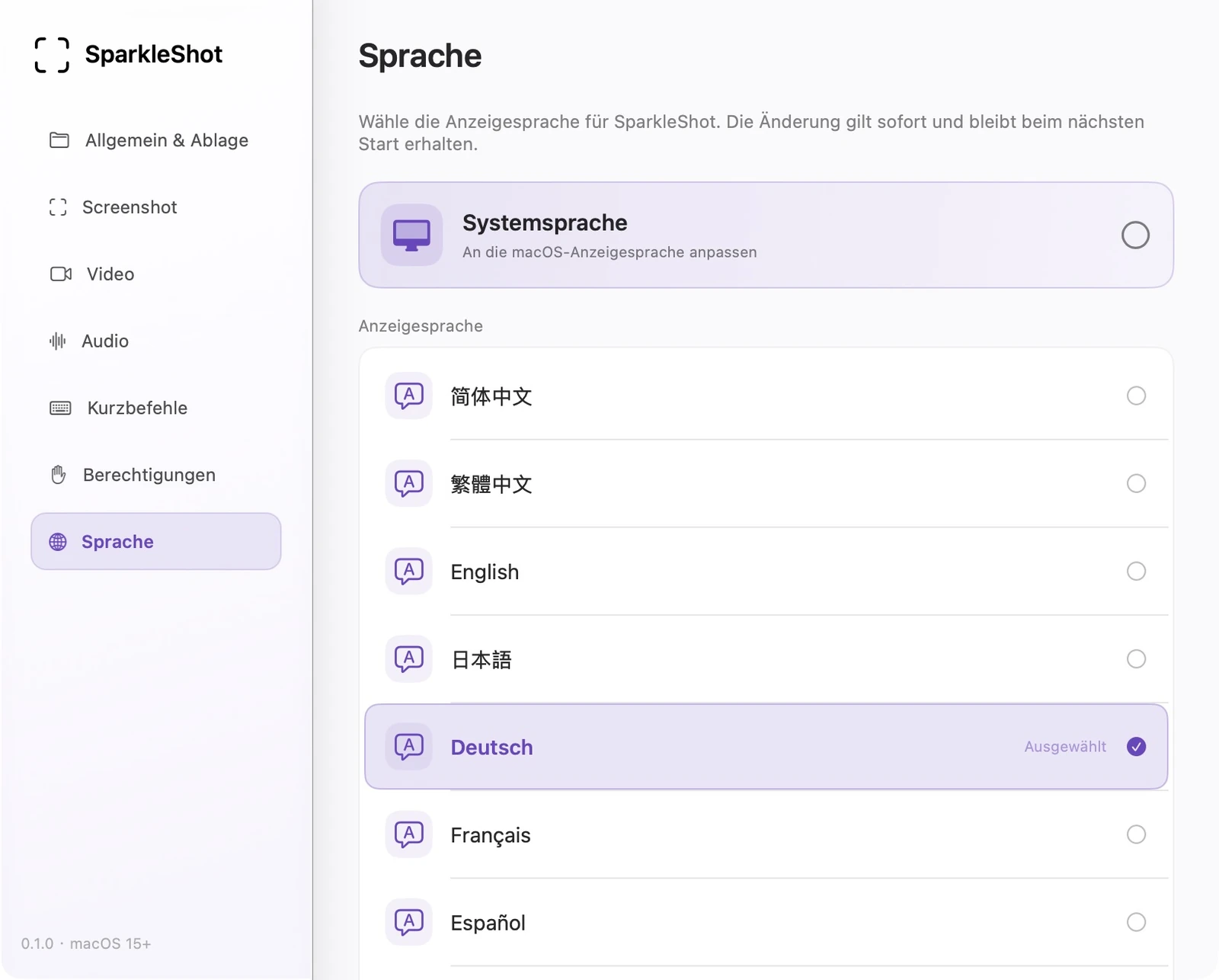Click the language icon next to Deutsch

pos(409,746)
